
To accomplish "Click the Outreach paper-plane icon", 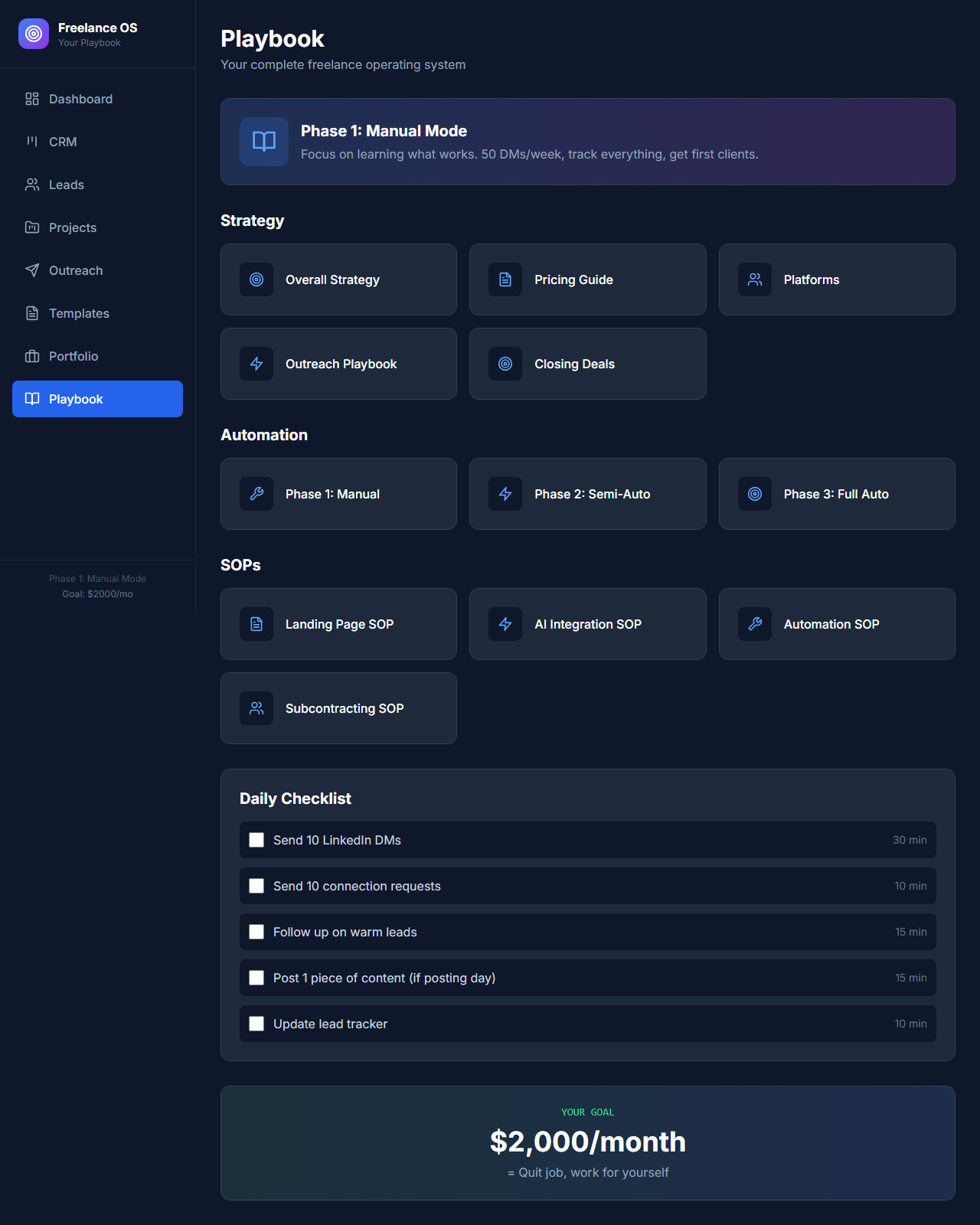I will coord(32,270).
